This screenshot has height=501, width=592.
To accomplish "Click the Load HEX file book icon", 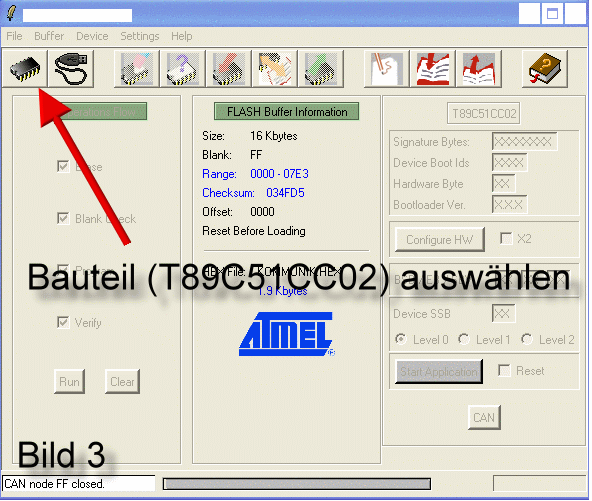I will tap(433, 69).
